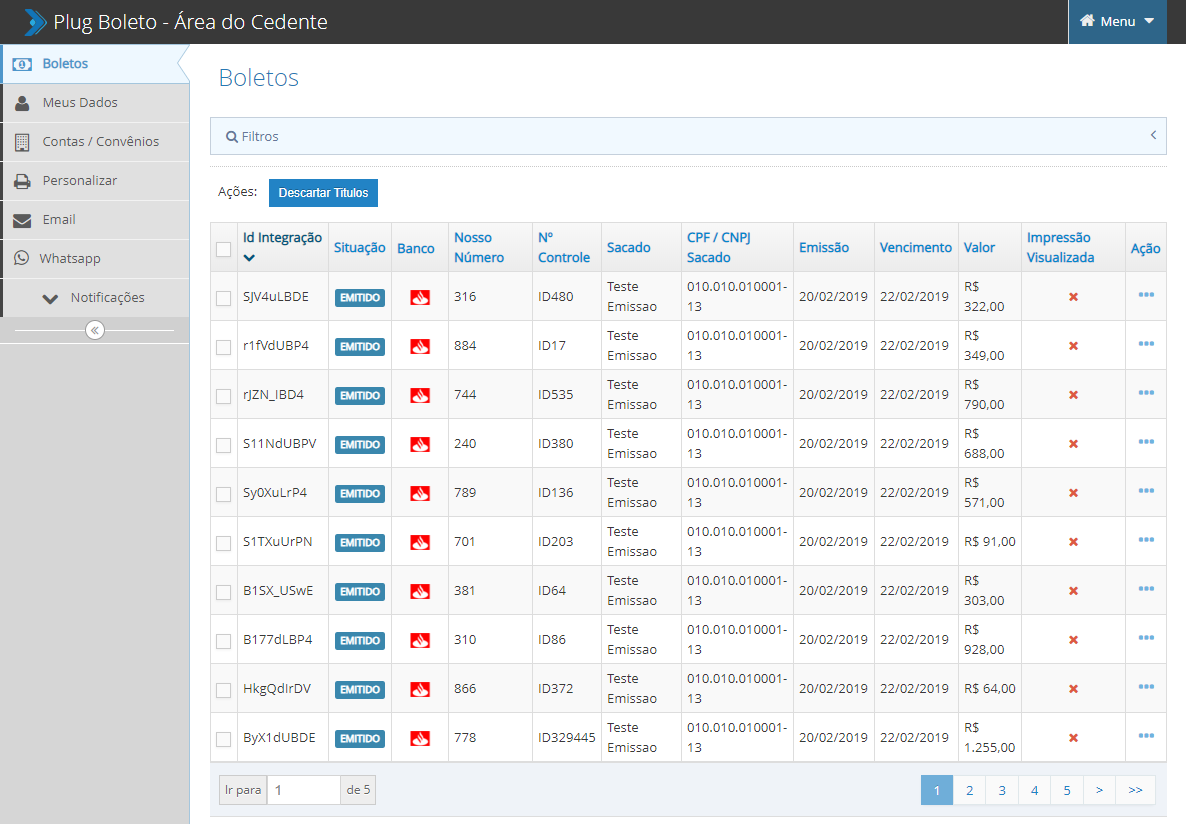Check the box for boleto rJZN_IBD4
This screenshot has height=824, width=1186.
coord(223,396)
